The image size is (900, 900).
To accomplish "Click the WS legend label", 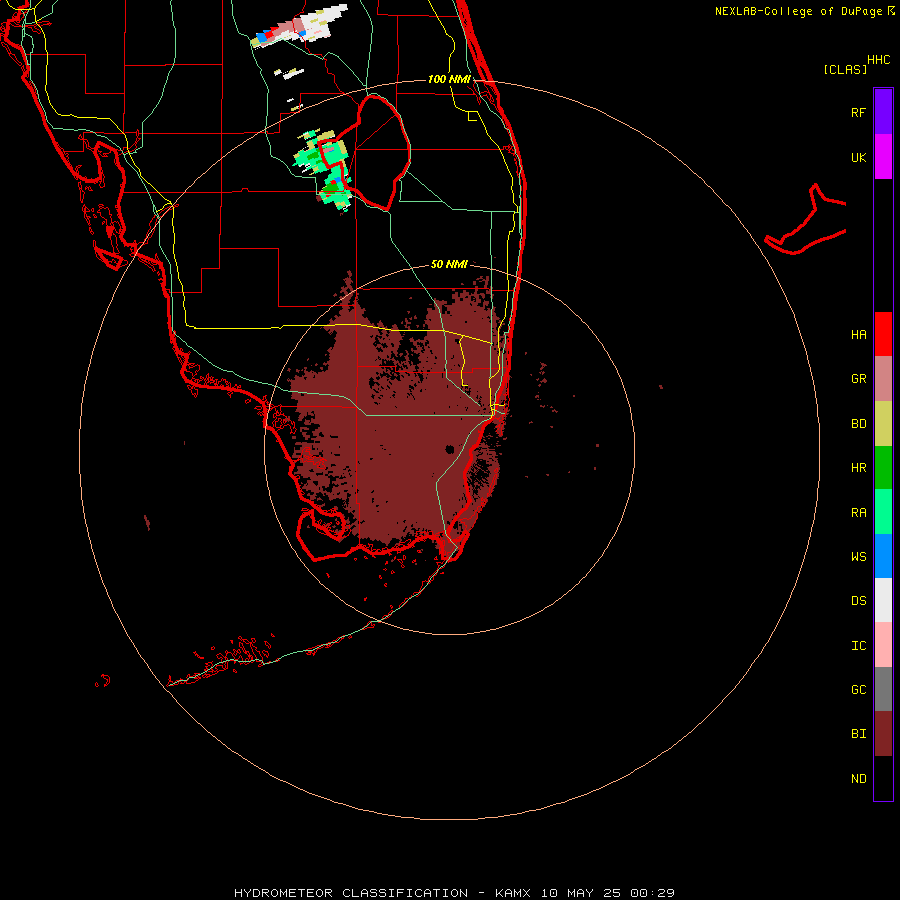I will pyautogui.click(x=858, y=557).
